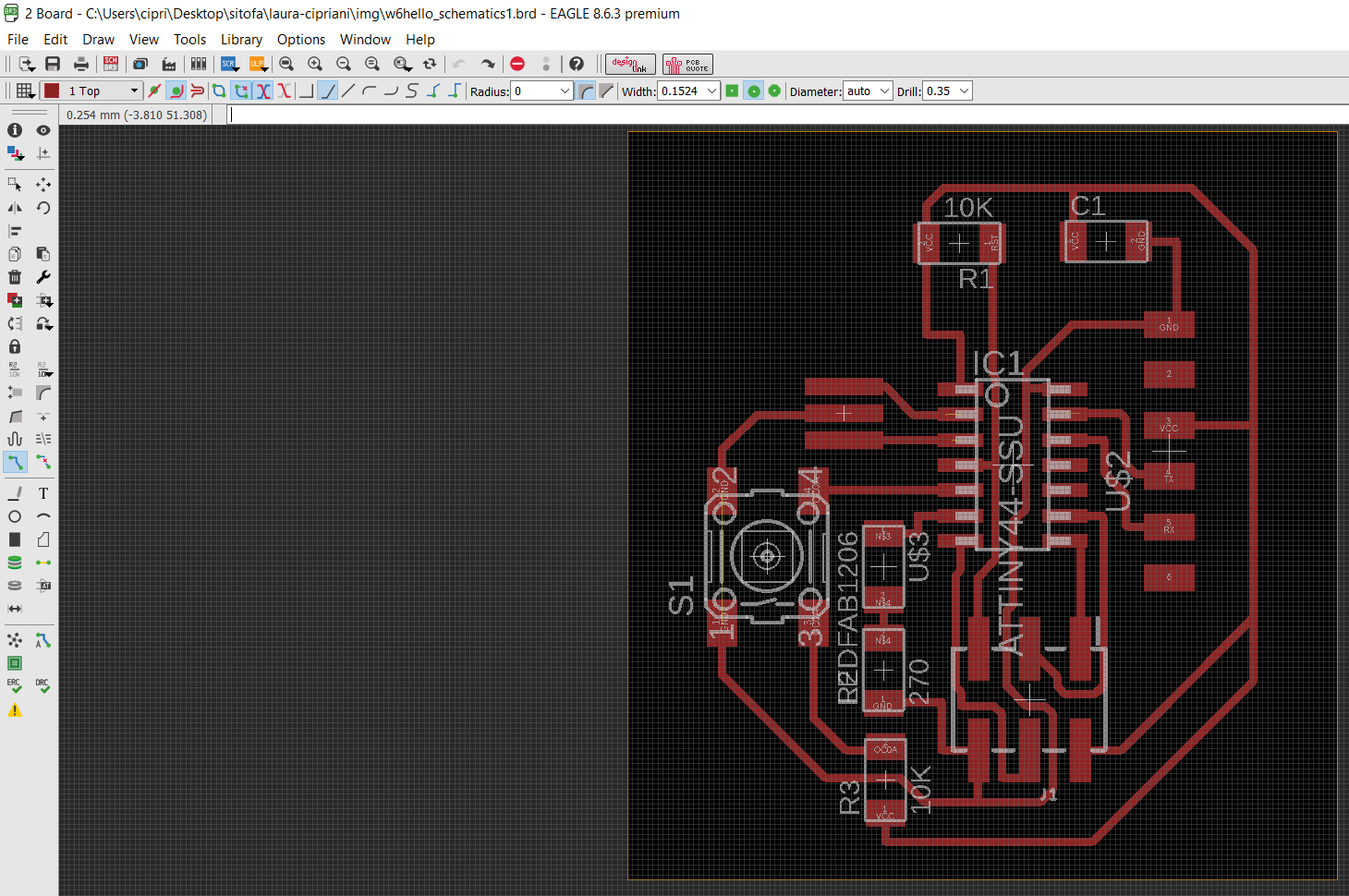Click the design link button
Screen dimensions: 1349x896
click(x=630, y=64)
